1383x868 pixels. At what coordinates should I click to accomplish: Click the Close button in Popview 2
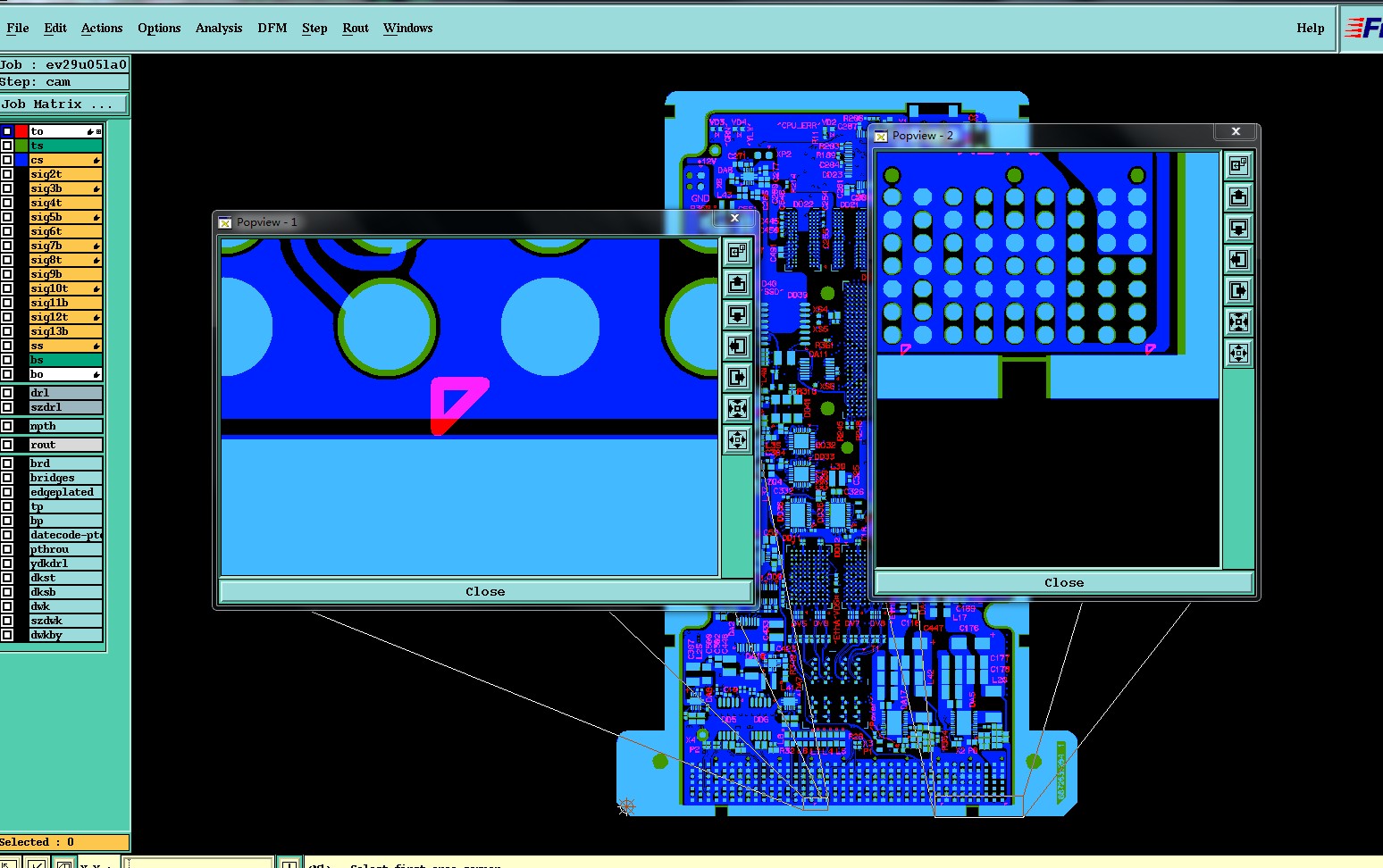tap(1064, 582)
